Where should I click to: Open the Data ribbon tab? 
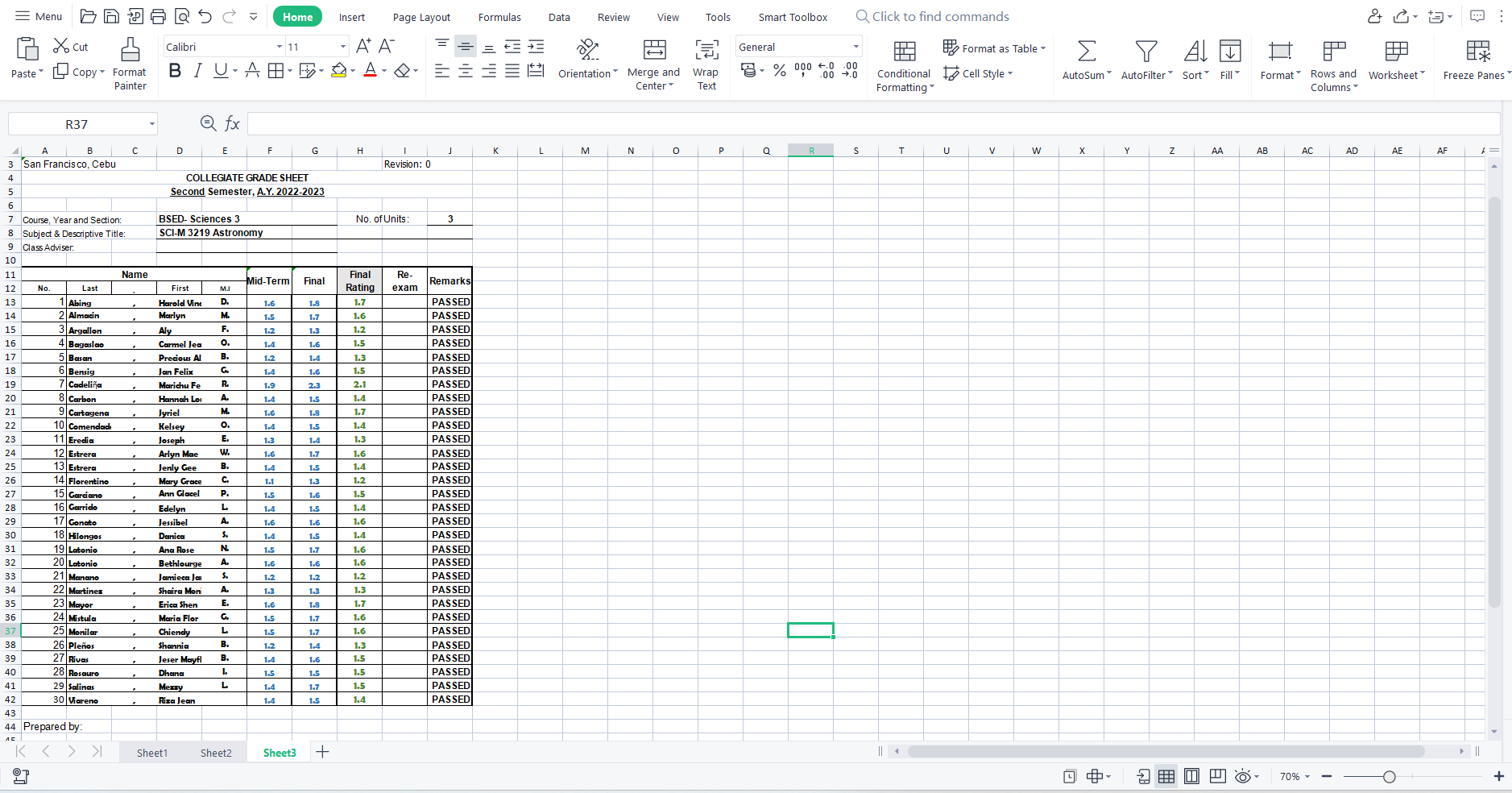(x=559, y=17)
